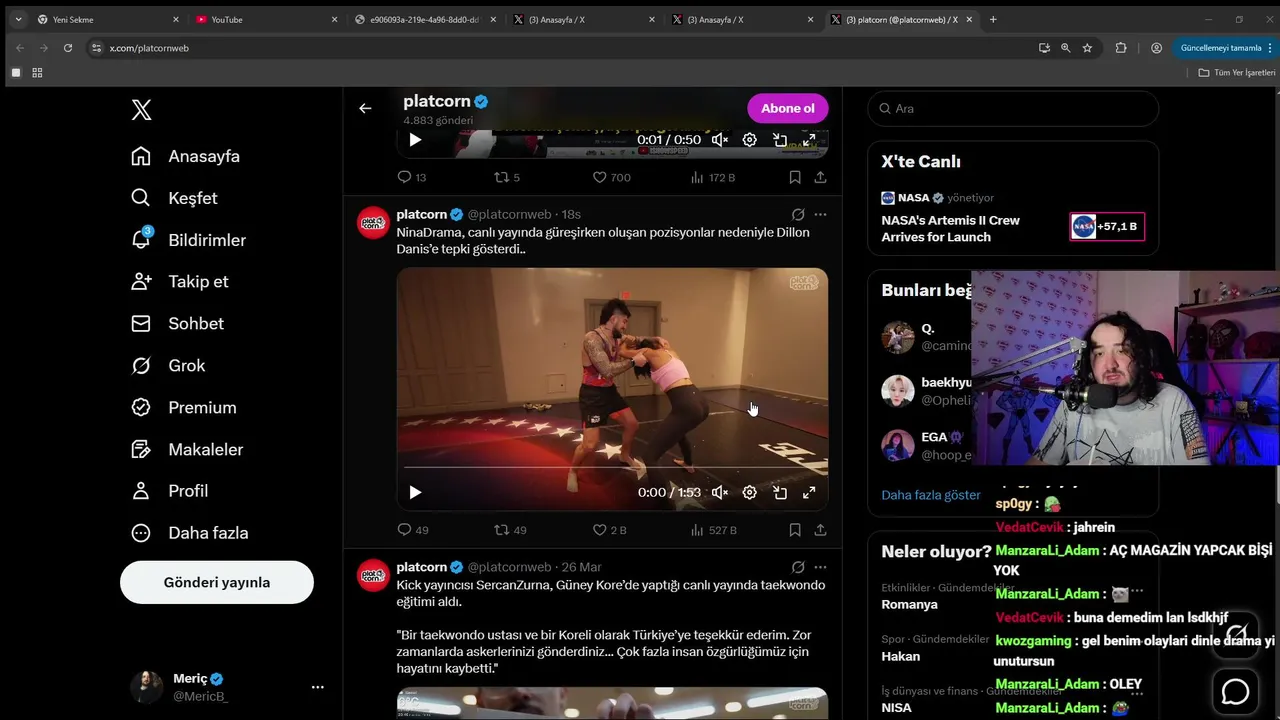The height and width of the screenshot is (720, 1280).
Task: Switch to Yeni Sekme tab
Action: point(106,19)
